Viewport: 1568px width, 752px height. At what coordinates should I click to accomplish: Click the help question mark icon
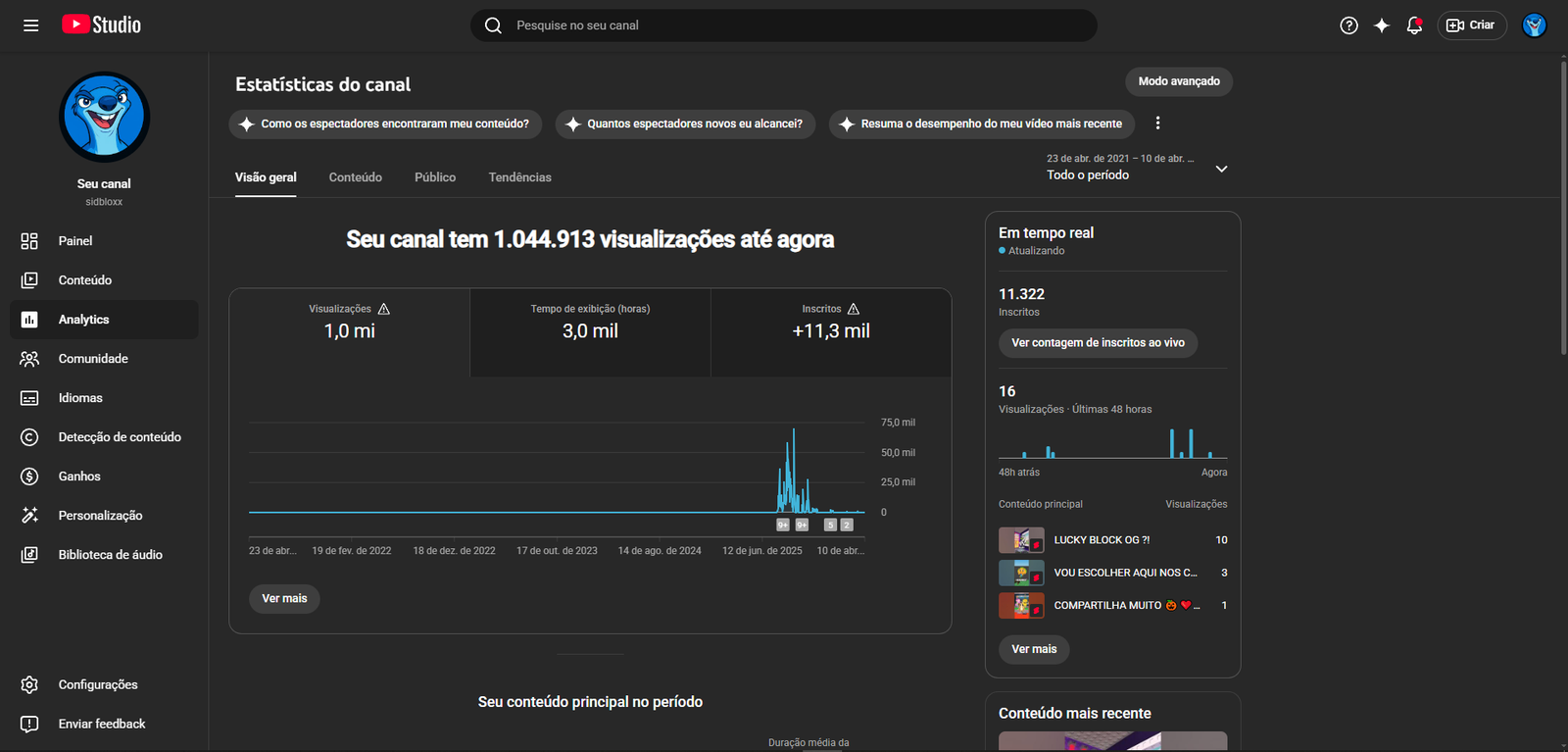click(x=1348, y=25)
